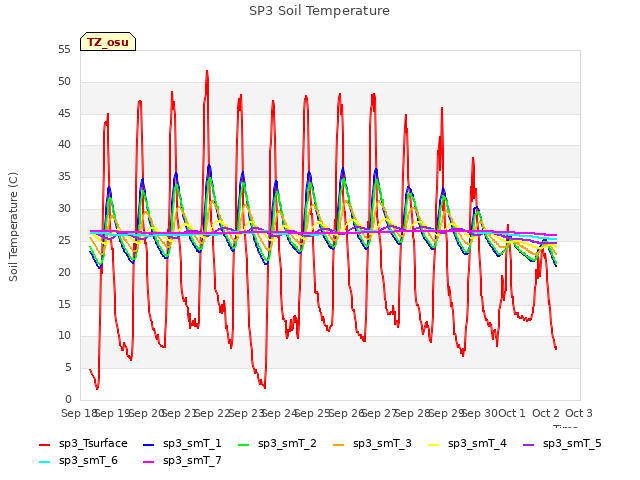Click the cyan sp3_smT_6 legend swatch
This screenshot has width=640, height=480.
pyautogui.click(x=44, y=462)
